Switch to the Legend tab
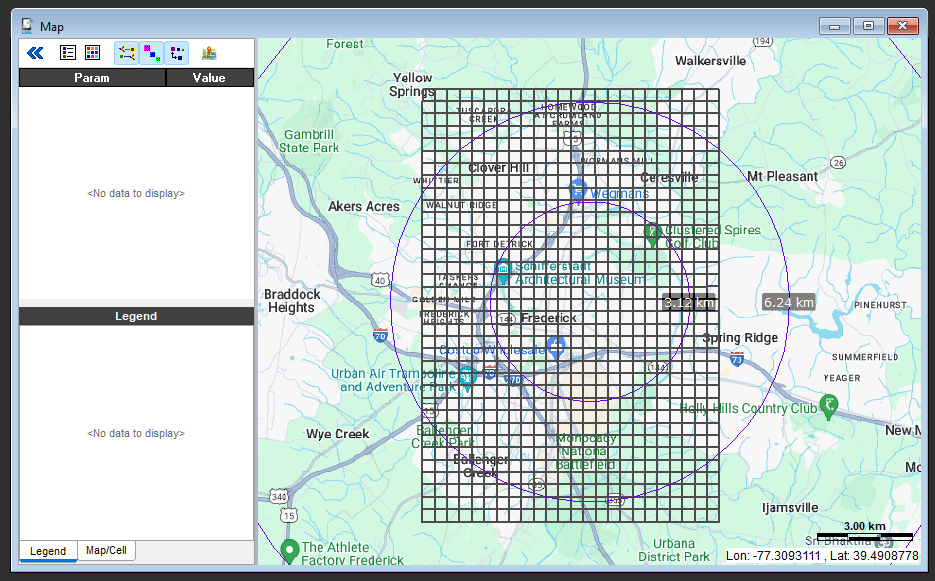The image size is (935, 581). pos(48,551)
